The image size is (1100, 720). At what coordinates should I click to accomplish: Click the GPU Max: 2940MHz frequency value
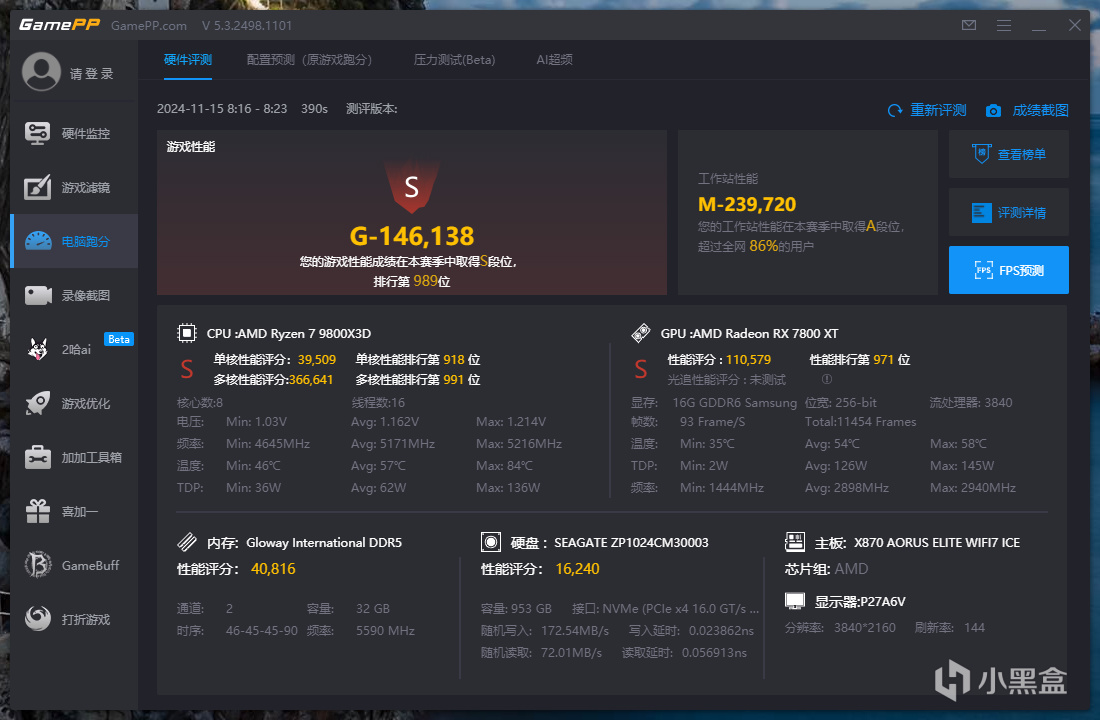point(972,487)
